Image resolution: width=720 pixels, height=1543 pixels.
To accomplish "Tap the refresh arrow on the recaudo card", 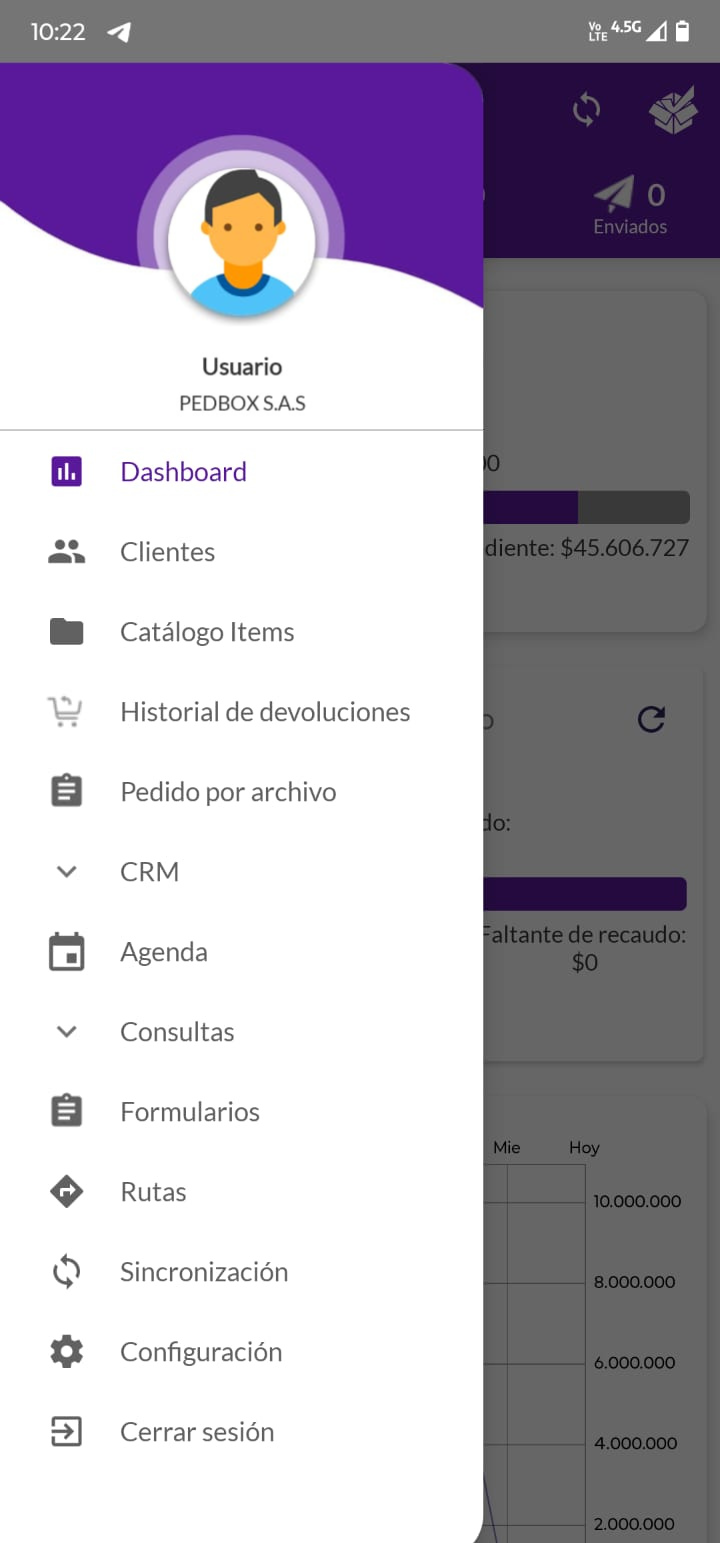I will 651,719.
